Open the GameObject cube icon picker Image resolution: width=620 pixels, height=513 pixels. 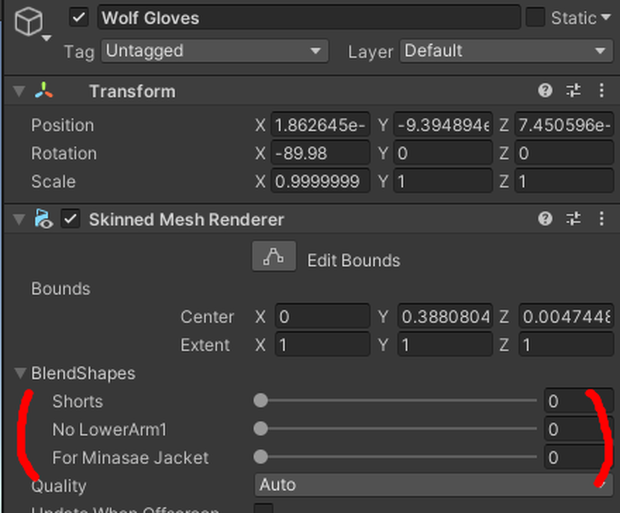(30, 23)
